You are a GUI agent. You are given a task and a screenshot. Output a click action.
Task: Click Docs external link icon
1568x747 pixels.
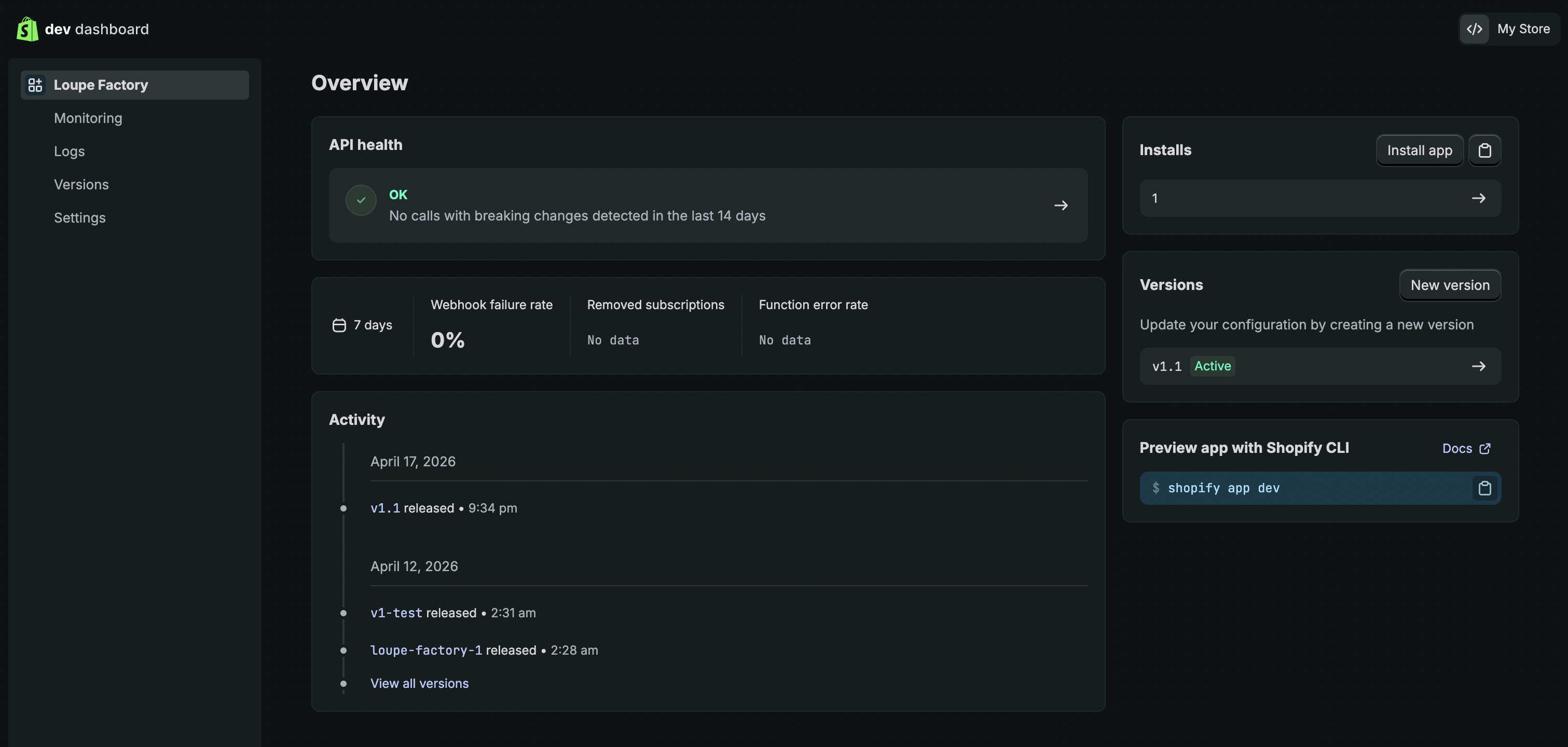[1485, 449]
